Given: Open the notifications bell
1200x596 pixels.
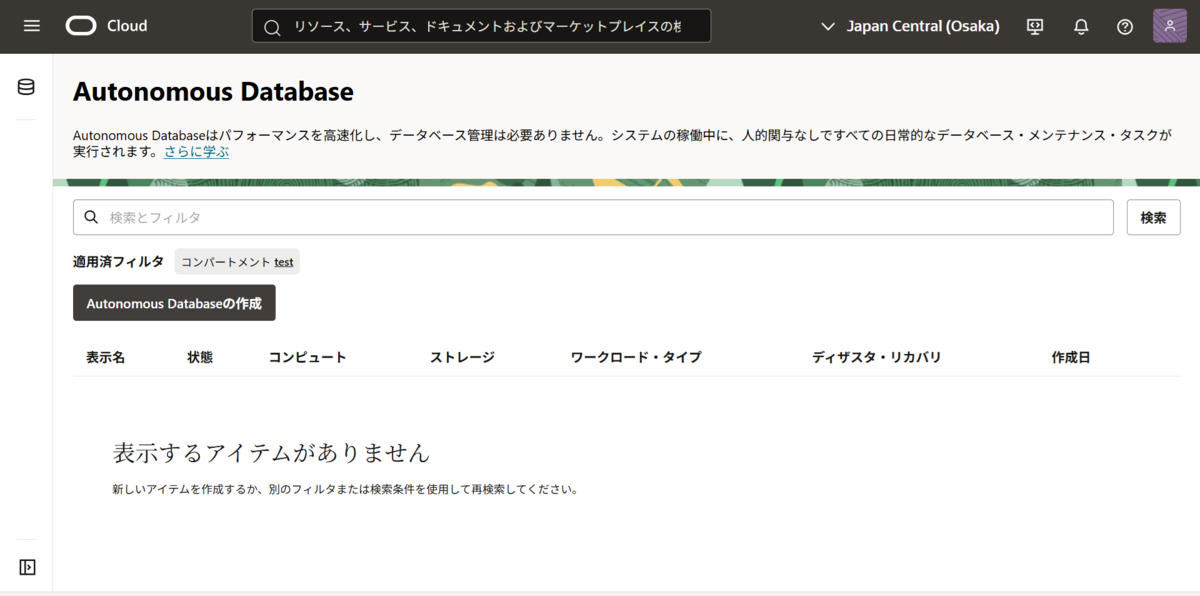Looking at the screenshot, I should (x=1081, y=27).
